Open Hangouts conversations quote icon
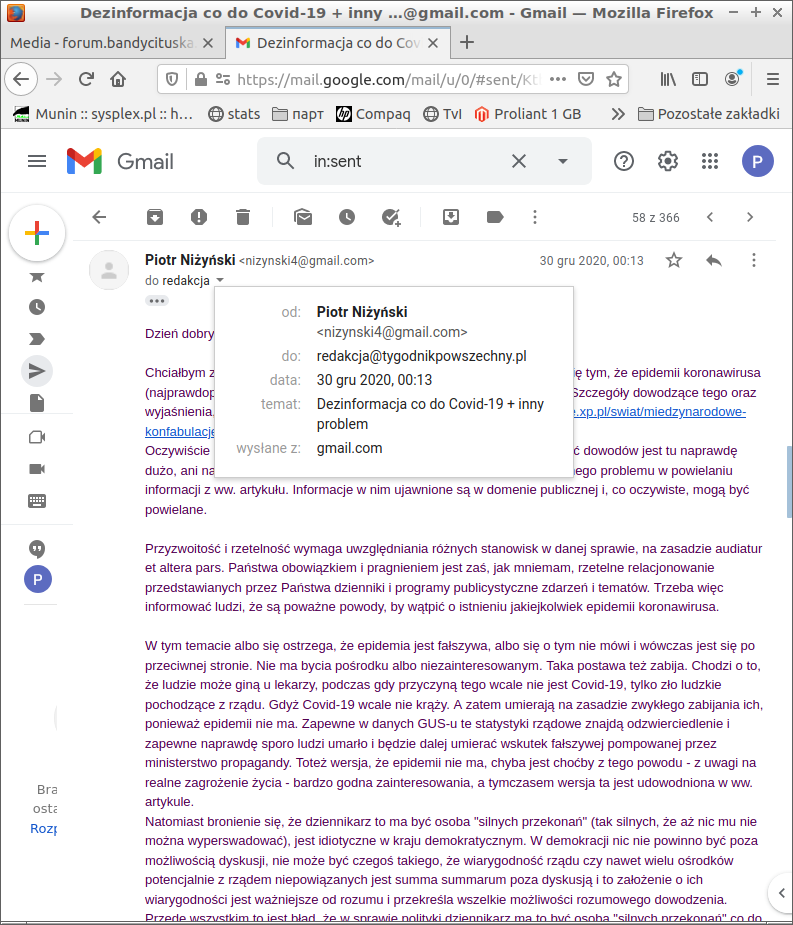Viewport: 793px width, 925px height. tap(37, 549)
